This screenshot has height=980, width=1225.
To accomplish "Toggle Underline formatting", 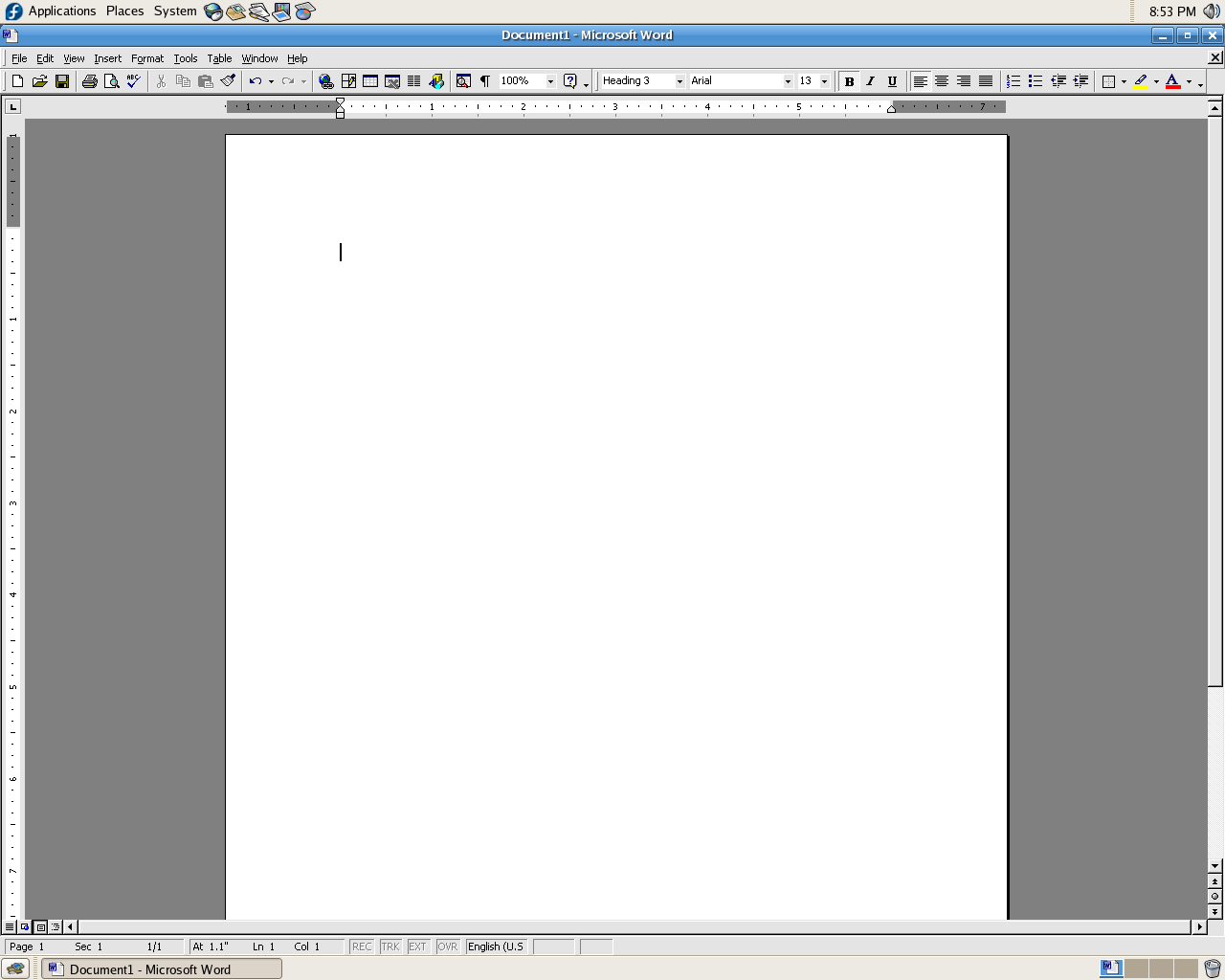I will pyautogui.click(x=893, y=81).
